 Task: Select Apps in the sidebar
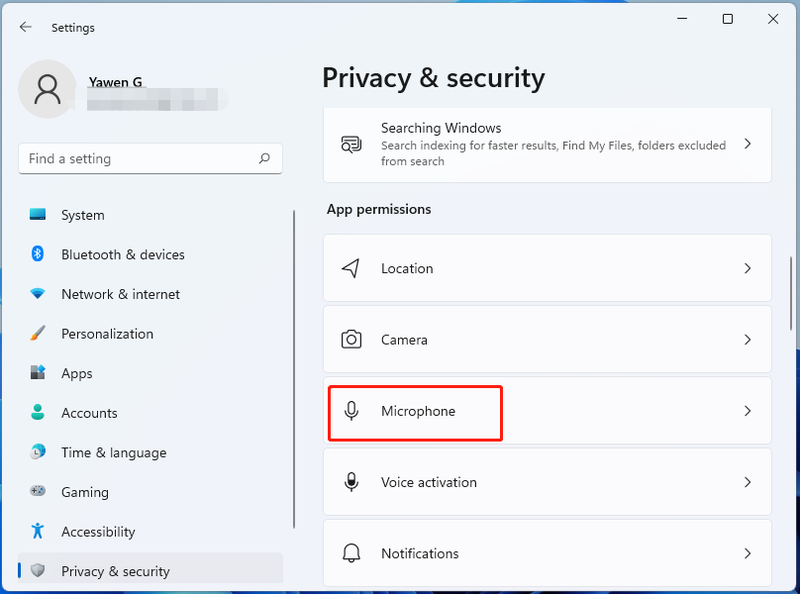[x=150, y=373]
